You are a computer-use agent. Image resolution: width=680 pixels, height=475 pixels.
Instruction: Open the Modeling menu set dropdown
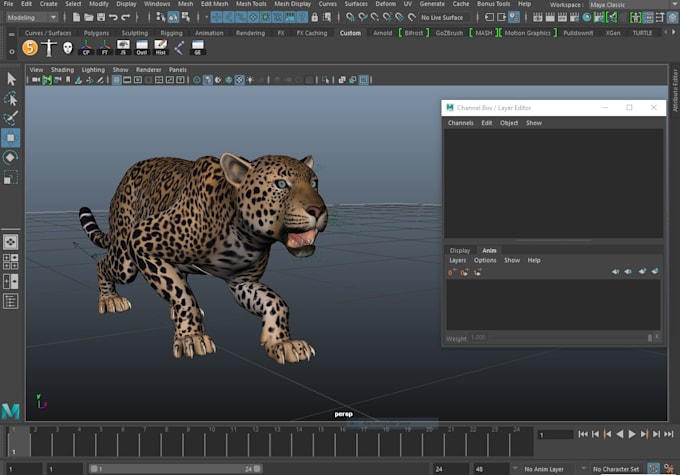point(32,18)
